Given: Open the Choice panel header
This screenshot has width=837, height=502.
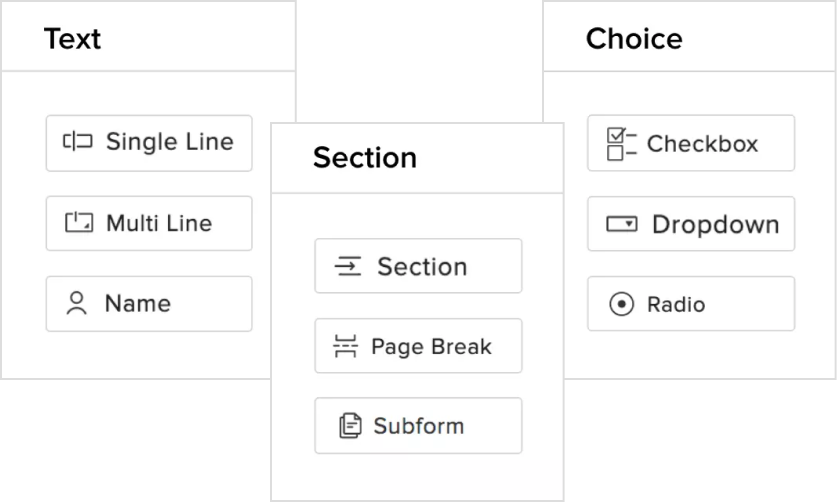Looking at the screenshot, I should coord(634,39).
